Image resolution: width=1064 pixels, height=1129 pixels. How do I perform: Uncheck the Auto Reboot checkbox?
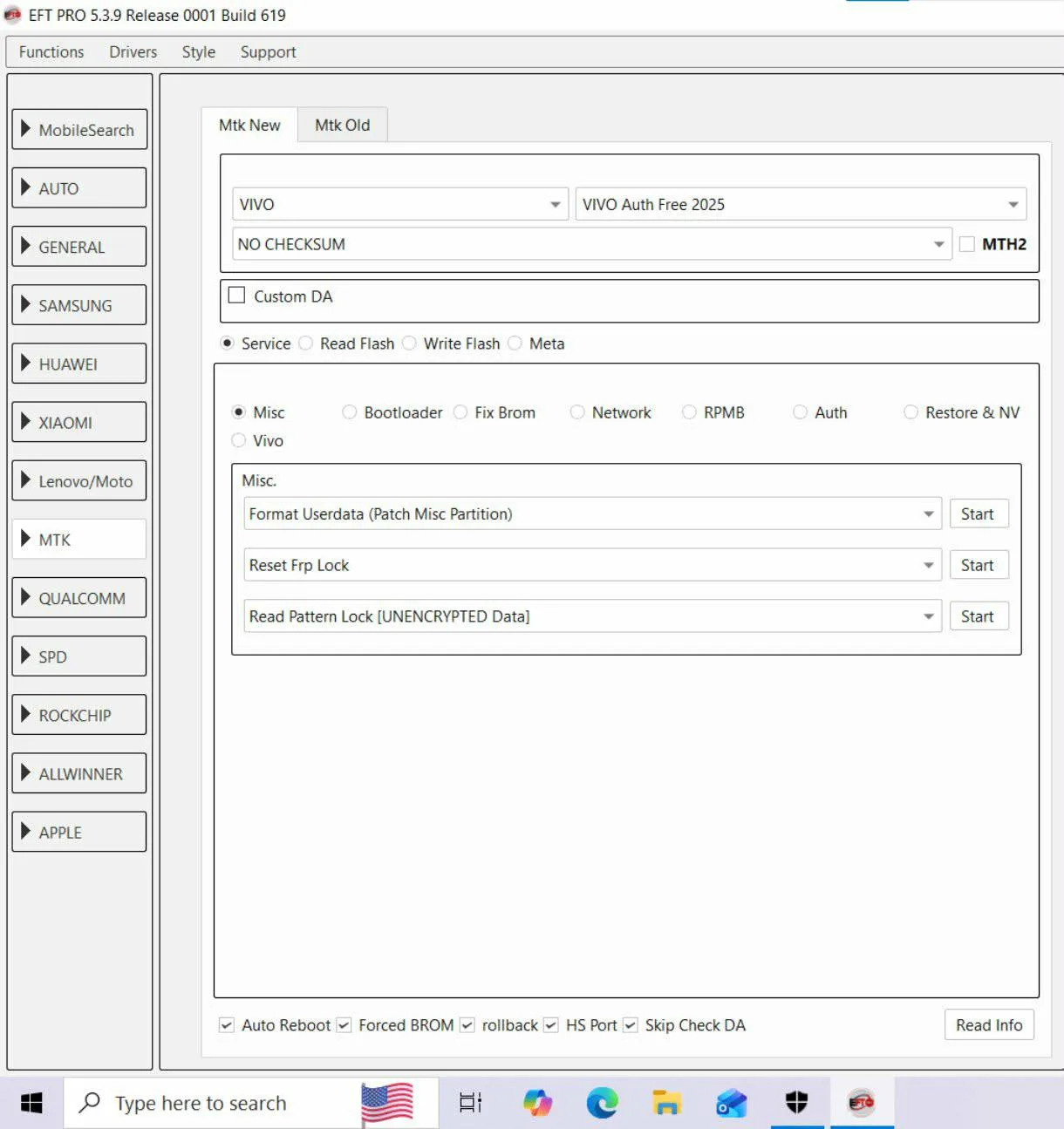(x=227, y=1025)
